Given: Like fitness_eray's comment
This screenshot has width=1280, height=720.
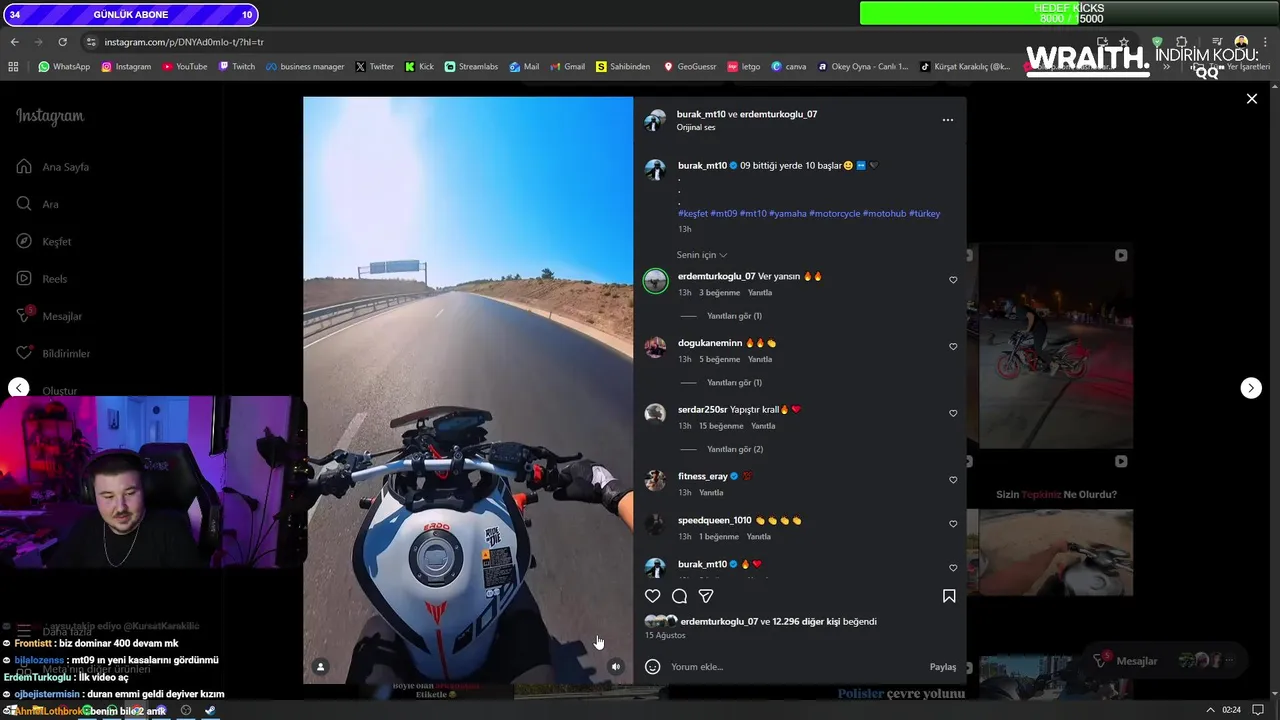Looking at the screenshot, I should point(953,480).
